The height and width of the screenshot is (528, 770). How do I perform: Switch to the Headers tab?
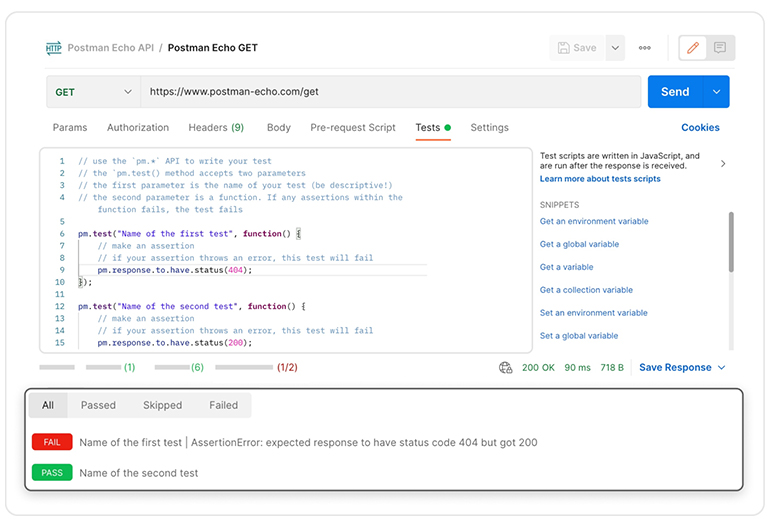point(216,128)
